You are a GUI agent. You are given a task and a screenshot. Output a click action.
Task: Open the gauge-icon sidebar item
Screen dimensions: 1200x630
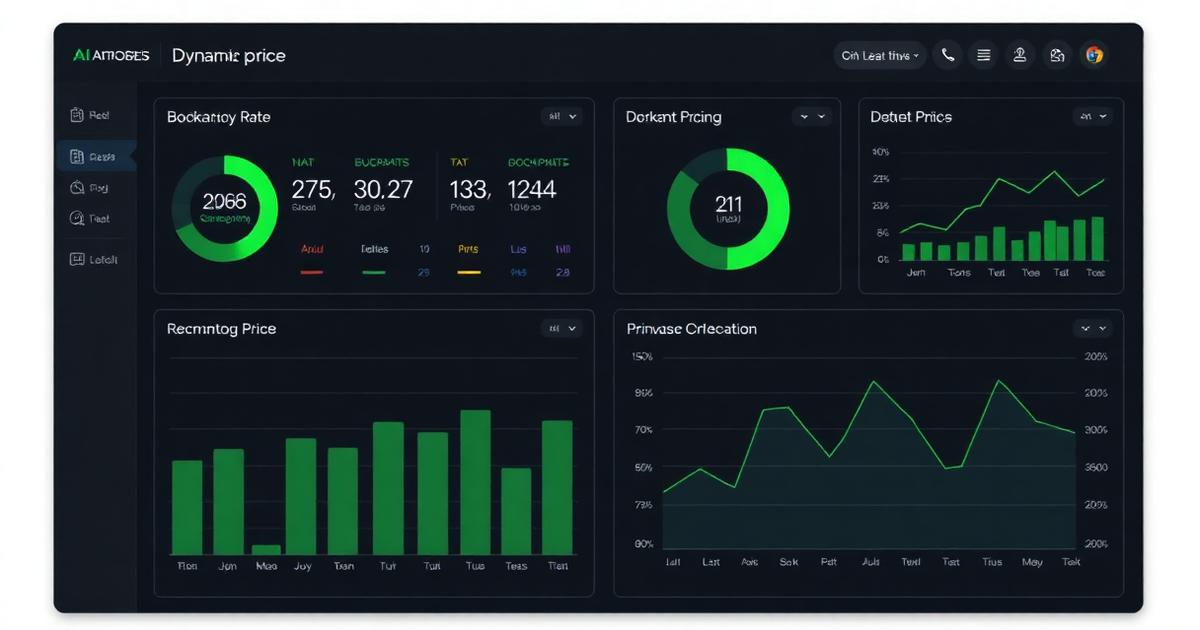coord(77,187)
